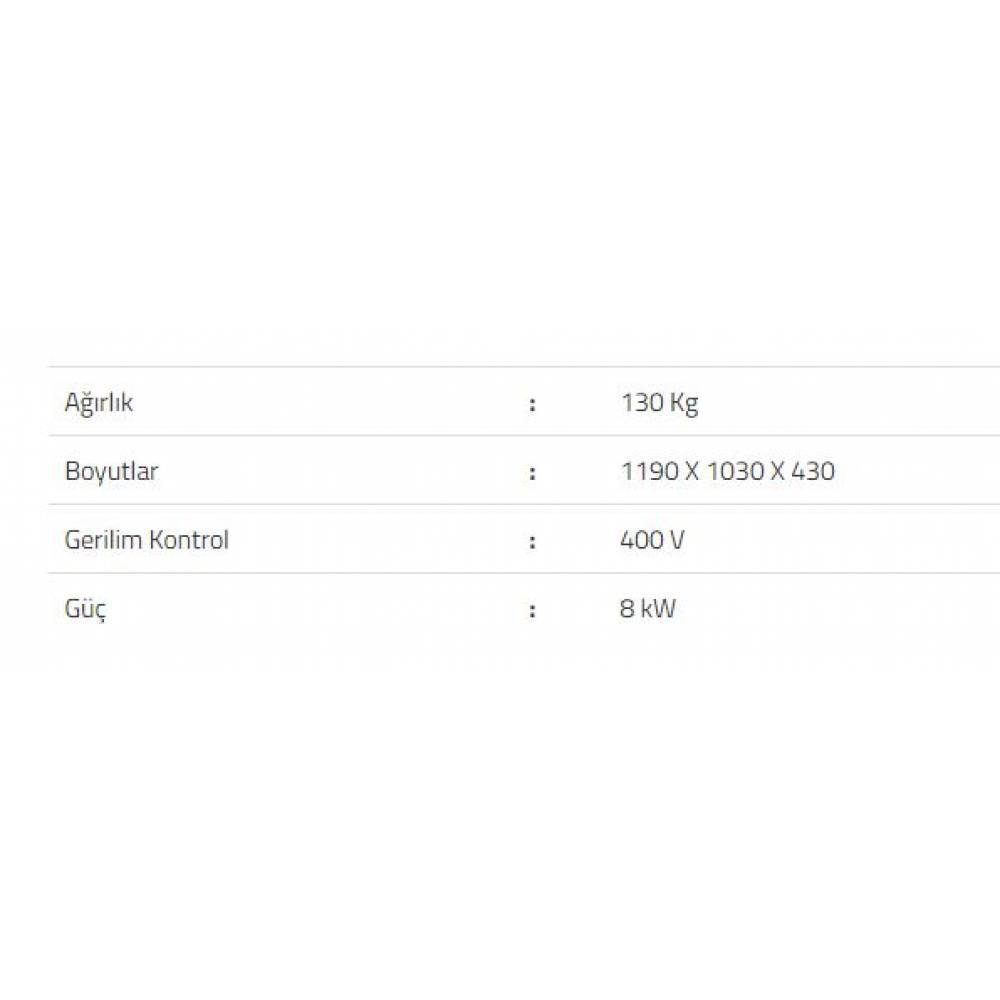Image resolution: width=1000 pixels, height=1000 pixels.
Task: Click the Güç label
Action: tap(85, 610)
